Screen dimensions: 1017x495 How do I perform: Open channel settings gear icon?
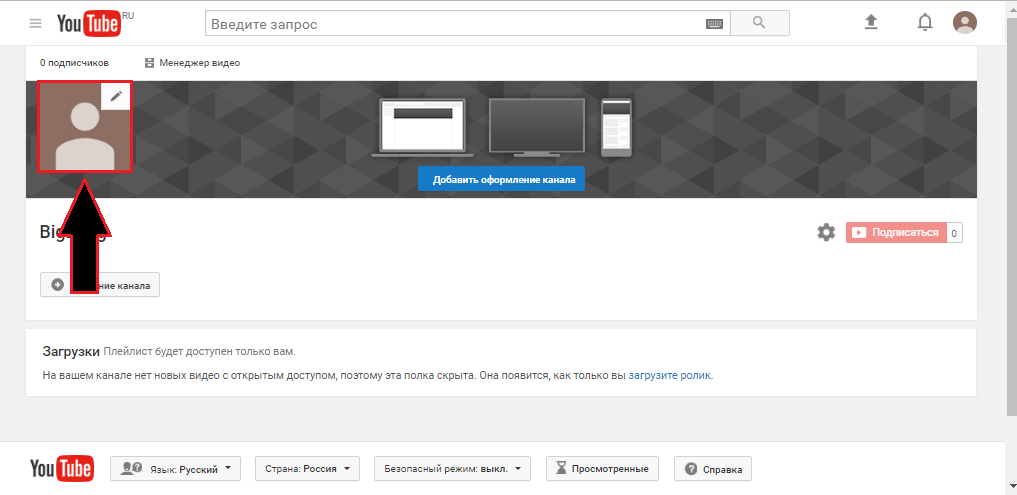(825, 232)
